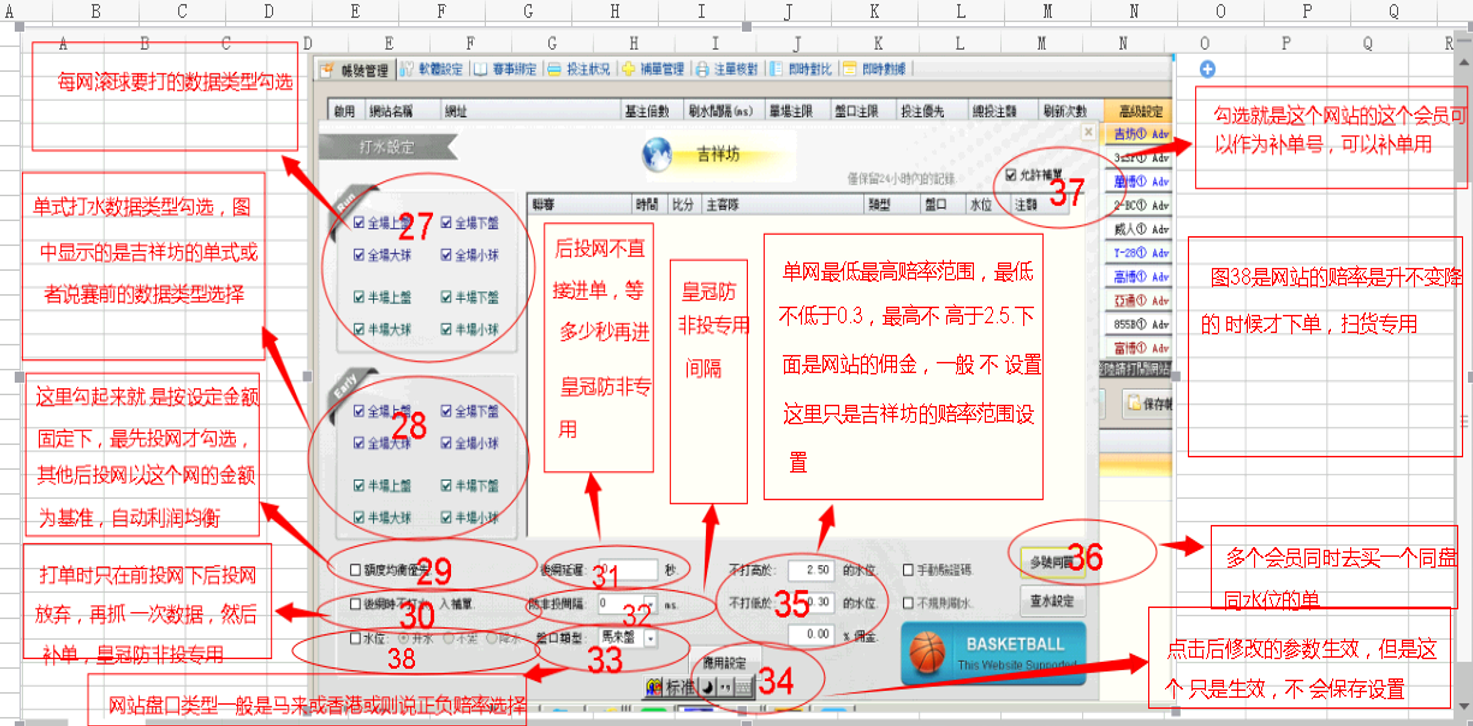Enable 手動驗證碼 checkbox

(x=908, y=570)
